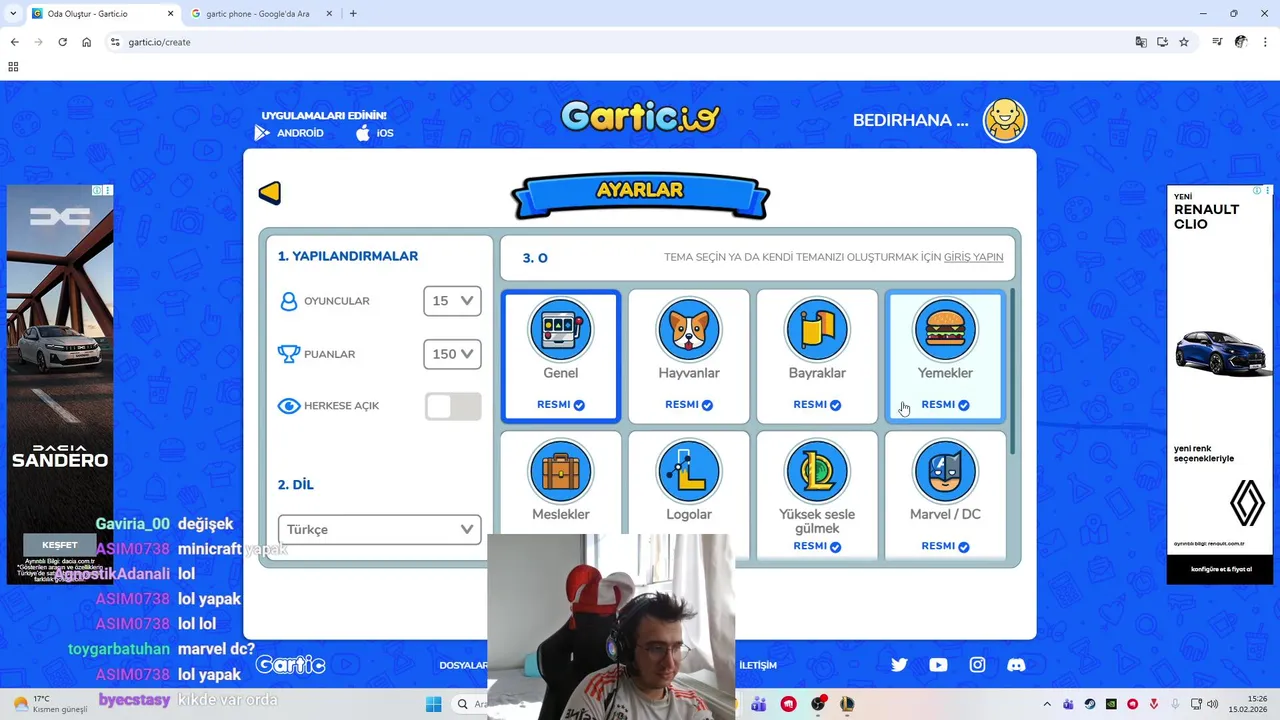Select the BEDIRHANA username text
This screenshot has height=720, width=1280.
point(910,120)
